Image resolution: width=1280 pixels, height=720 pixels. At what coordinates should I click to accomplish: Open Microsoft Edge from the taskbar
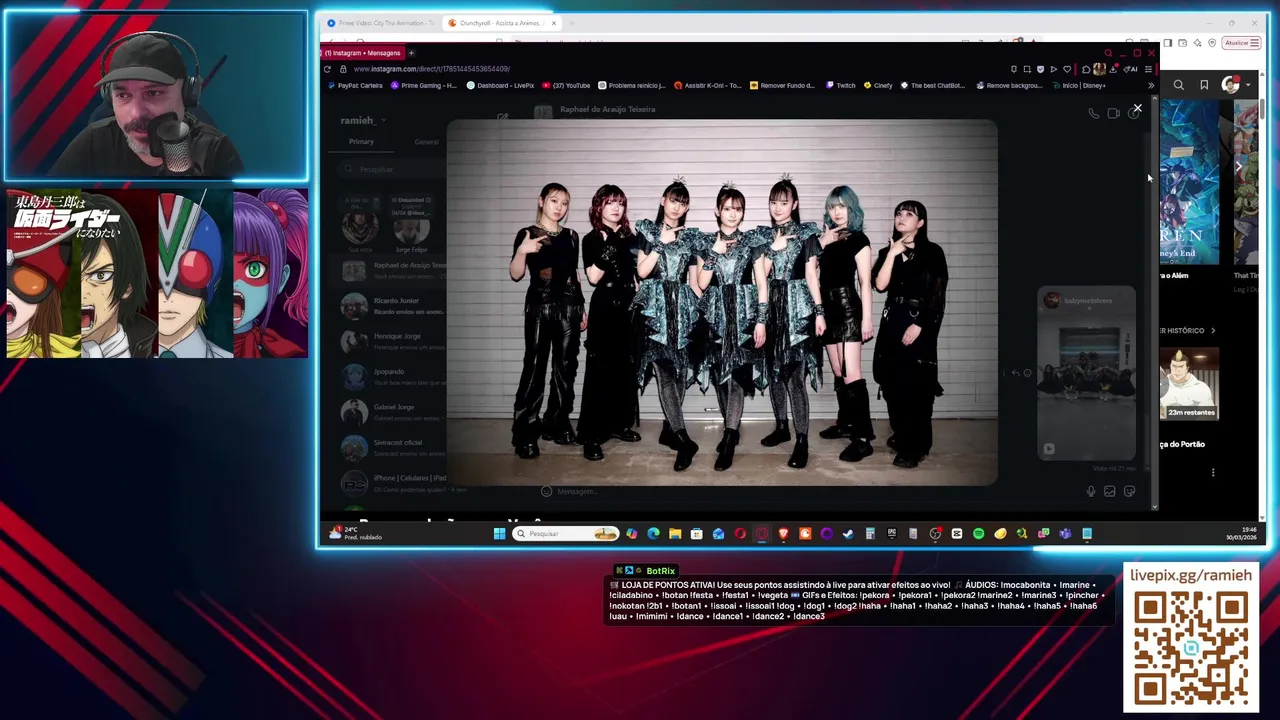[653, 534]
